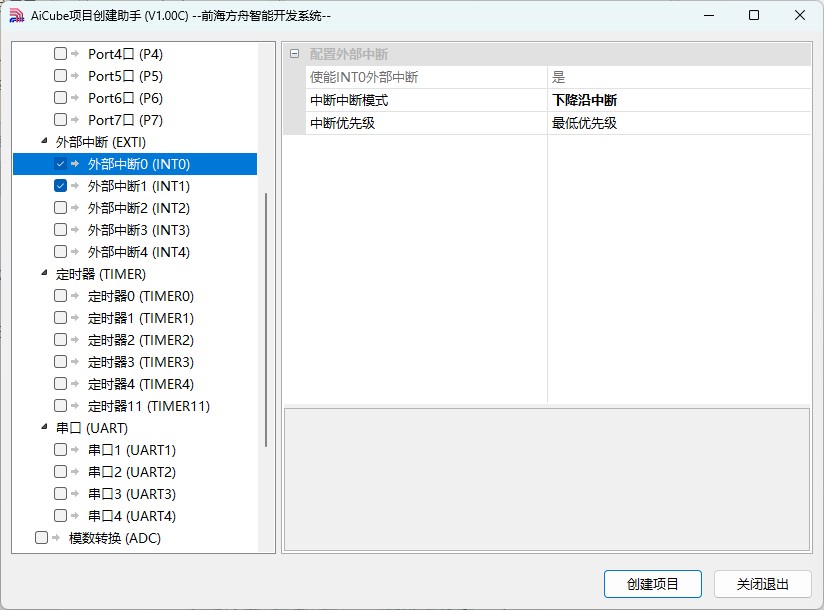824x610 pixels.
Task: Select the 串口1 (UART1) tree item
Action: 132,450
